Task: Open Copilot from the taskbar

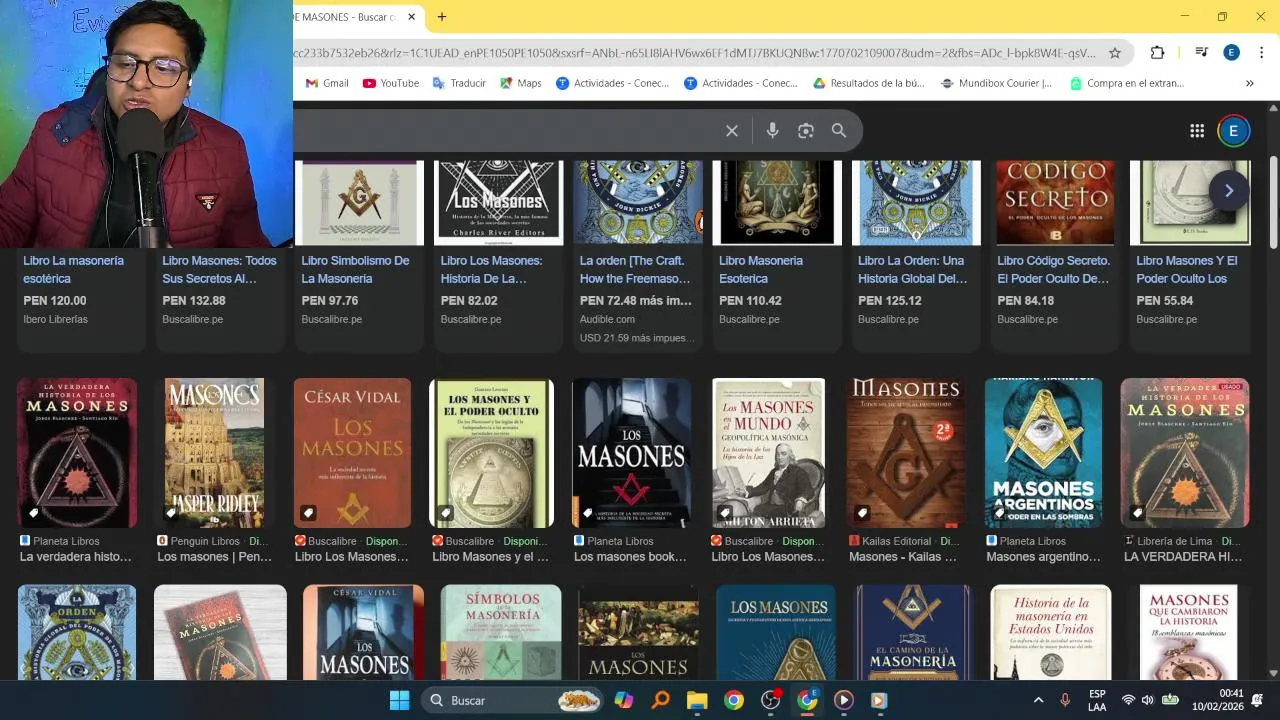Action: [x=624, y=700]
